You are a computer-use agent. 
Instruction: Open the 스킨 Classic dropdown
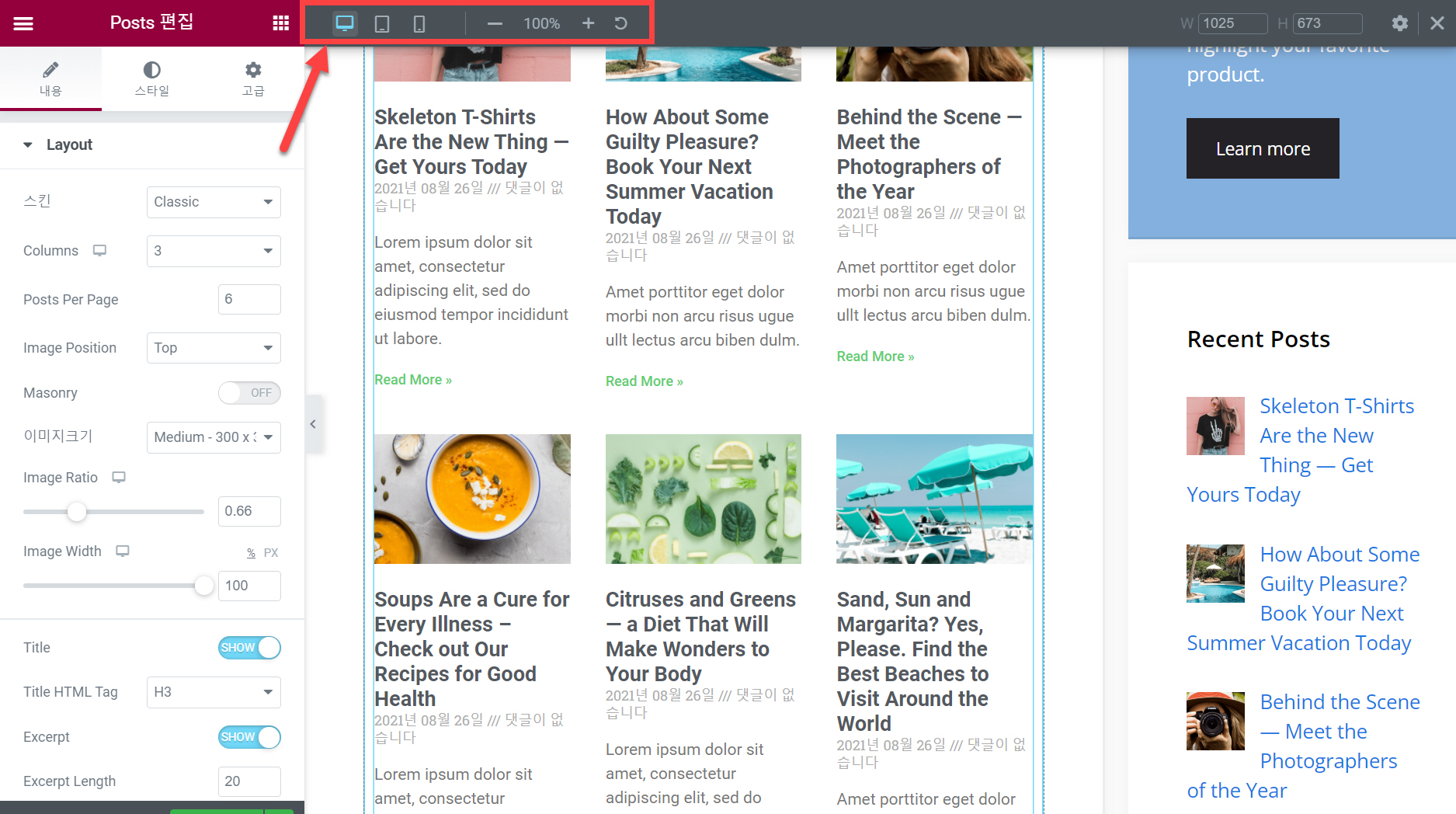(214, 202)
